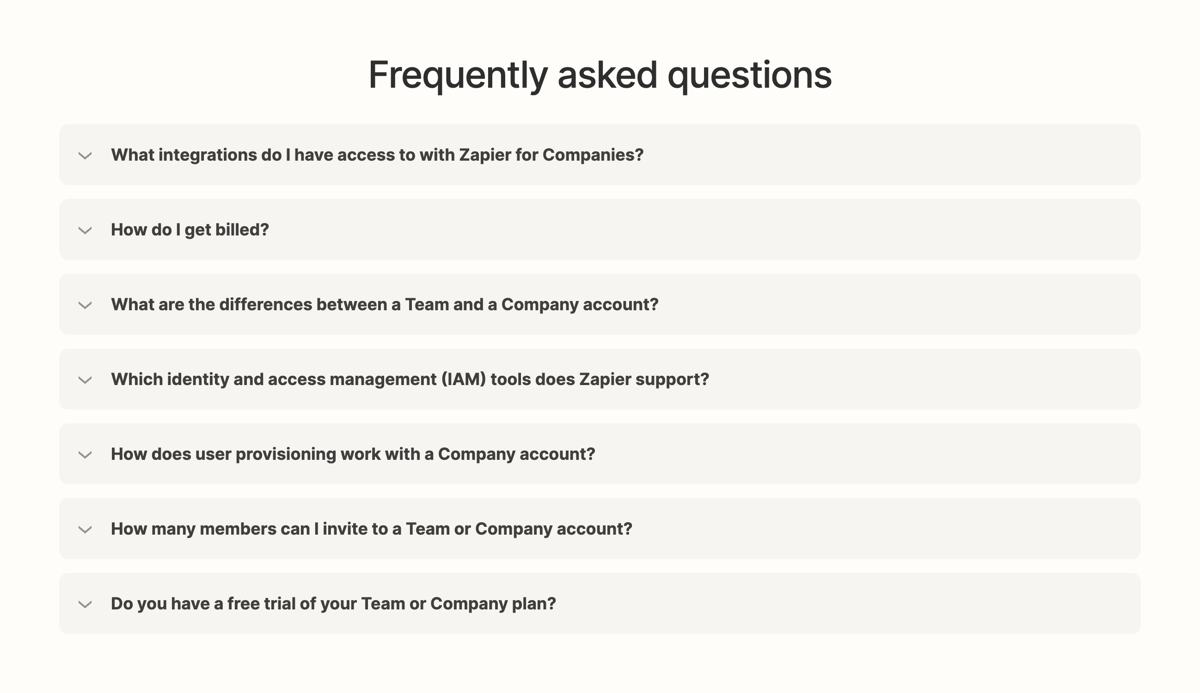Click 'What integrations do I have access to' text
Image resolution: width=1200 pixels, height=693 pixels.
tap(377, 155)
